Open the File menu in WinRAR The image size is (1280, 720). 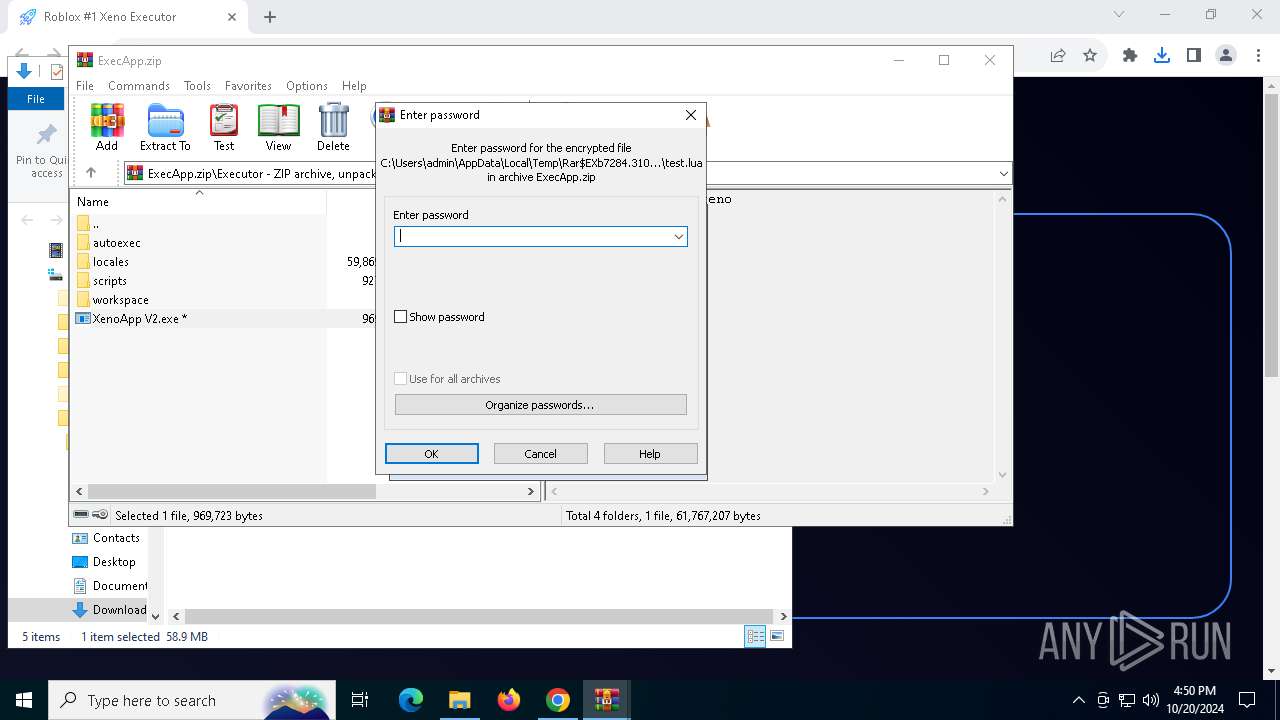85,86
